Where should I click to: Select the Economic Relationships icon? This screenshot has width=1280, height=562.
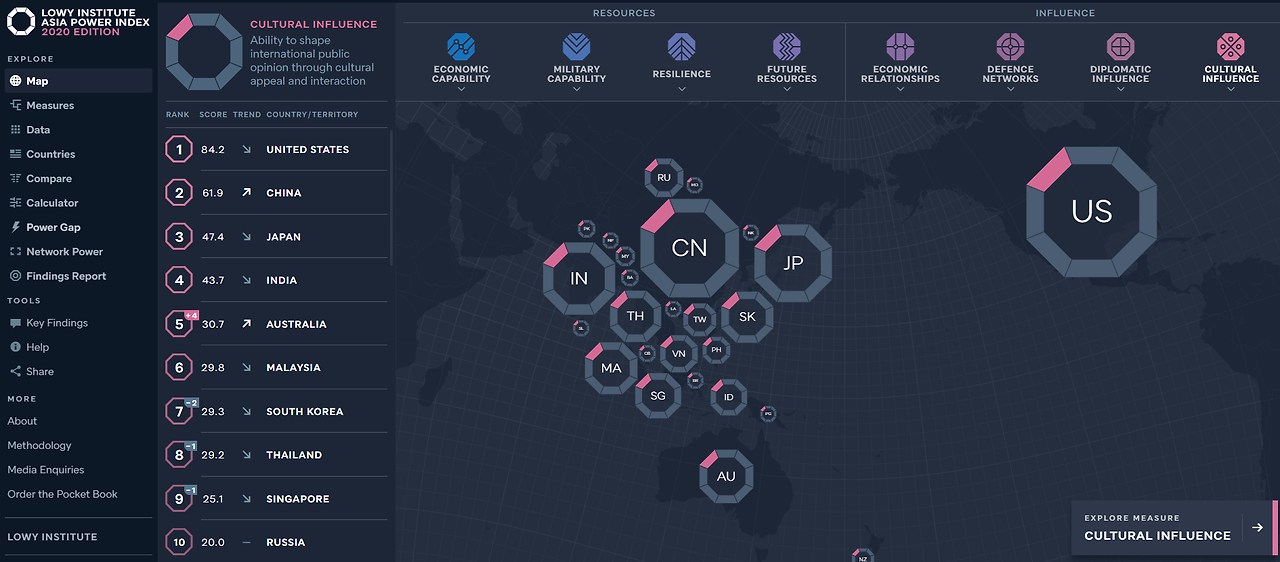point(901,46)
